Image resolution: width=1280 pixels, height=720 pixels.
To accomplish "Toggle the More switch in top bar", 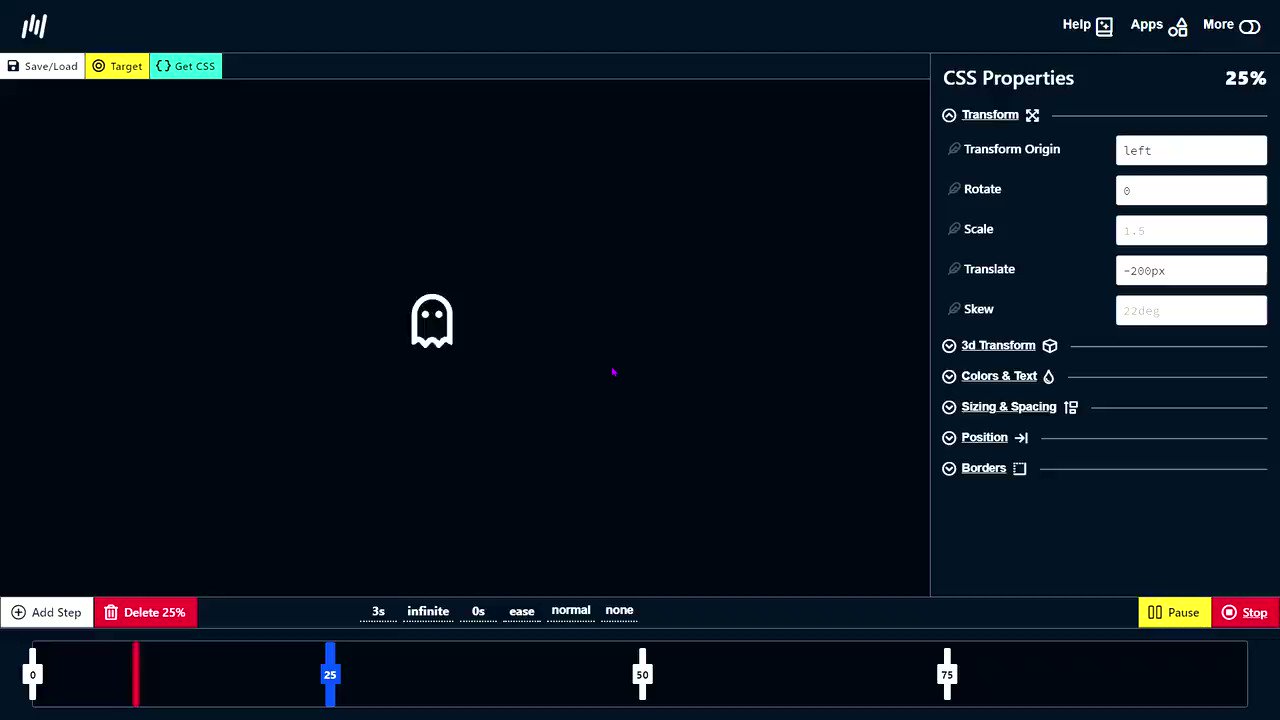I will 1250,25.
